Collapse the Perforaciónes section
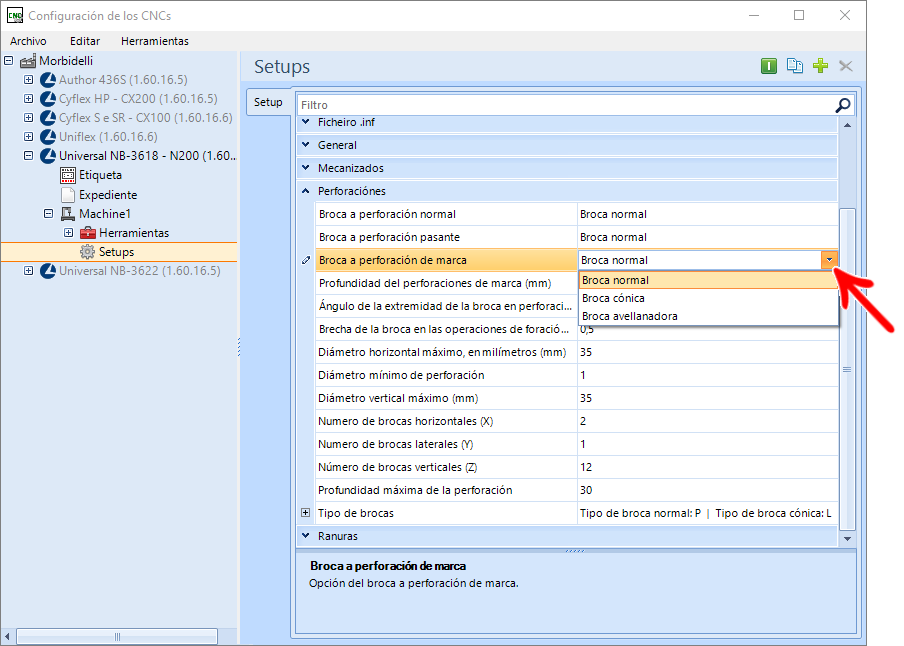This screenshot has height=646, width=904. click(307, 191)
